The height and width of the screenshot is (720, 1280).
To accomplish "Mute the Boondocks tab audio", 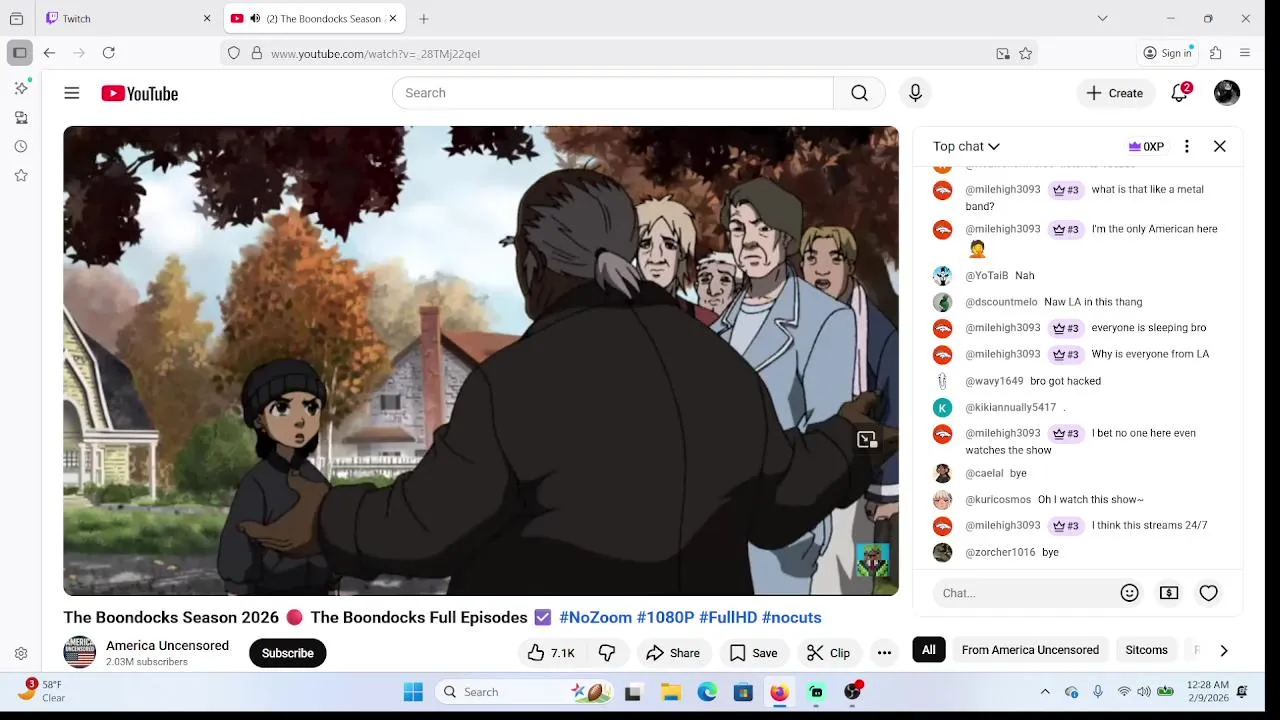I will tap(255, 18).
